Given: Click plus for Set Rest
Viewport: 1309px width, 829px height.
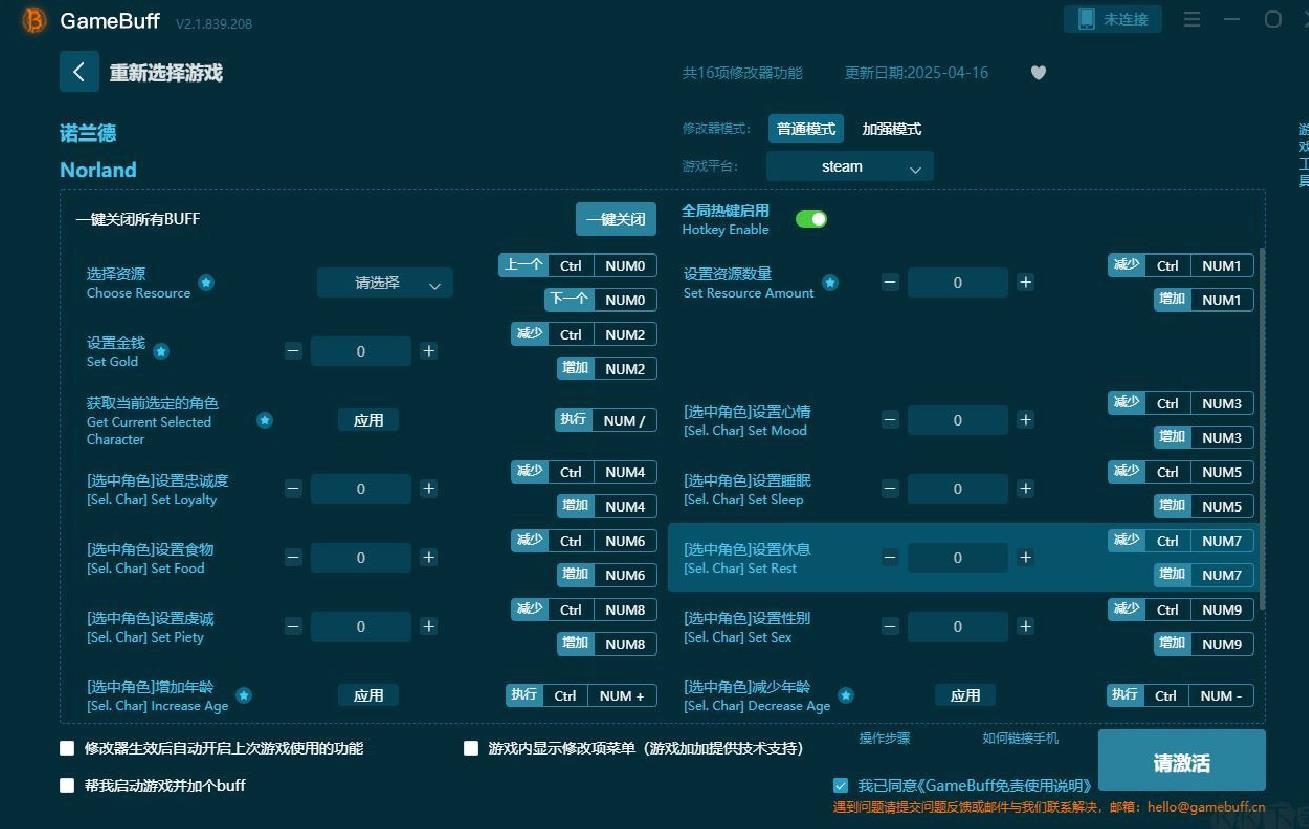Looking at the screenshot, I should tap(1026, 557).
